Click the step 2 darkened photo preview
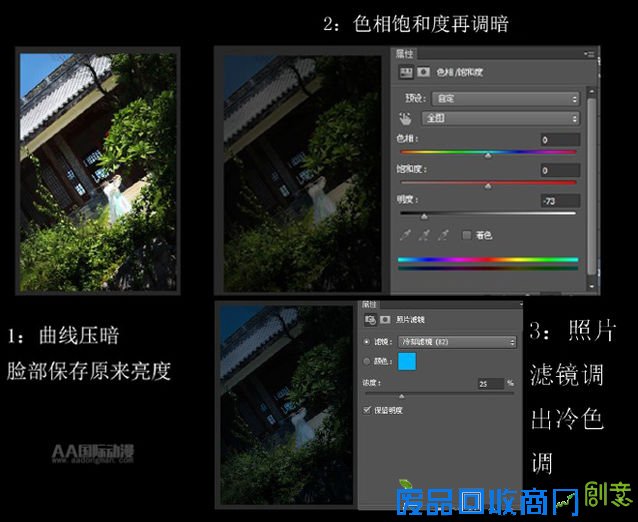This screenshot has height=522, width=638. (302, 174)
